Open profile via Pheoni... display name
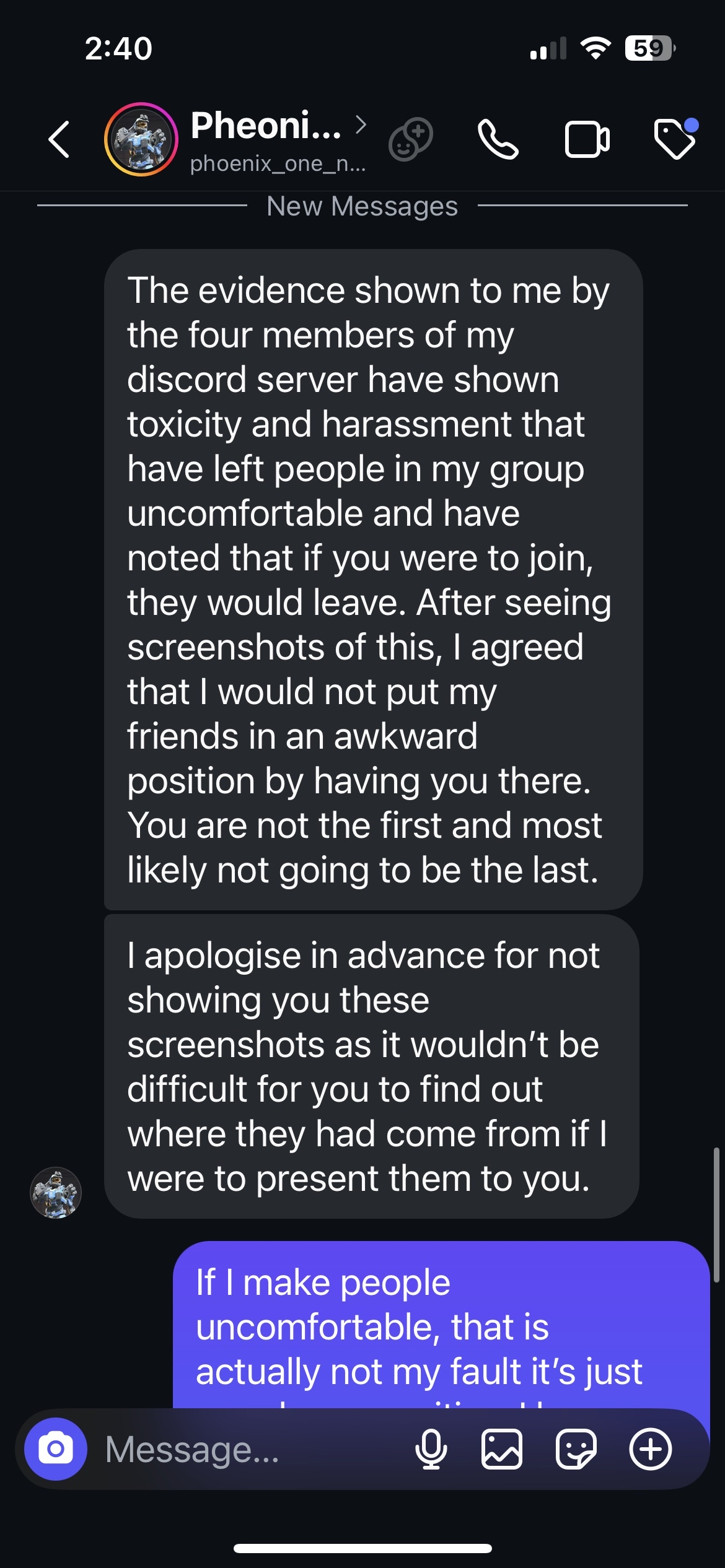The height and width of the screenshot is (1568, 725). 266,126
